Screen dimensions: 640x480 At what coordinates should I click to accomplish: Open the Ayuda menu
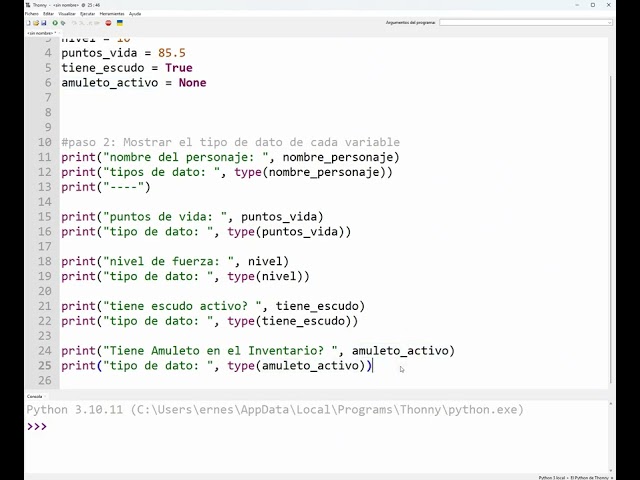coord(135,14)
